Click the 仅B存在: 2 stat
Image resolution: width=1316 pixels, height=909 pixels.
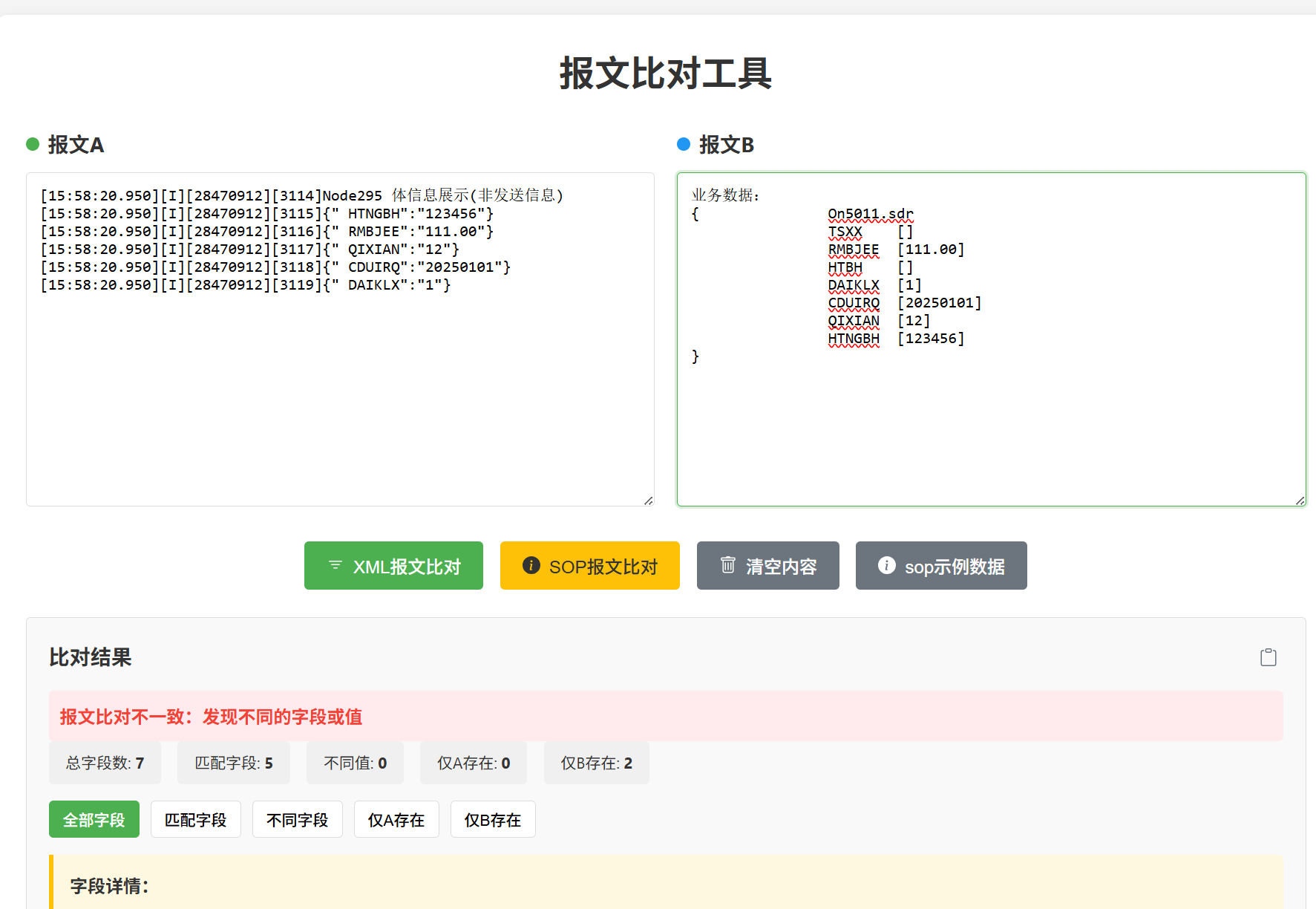(x=597, y=763)
